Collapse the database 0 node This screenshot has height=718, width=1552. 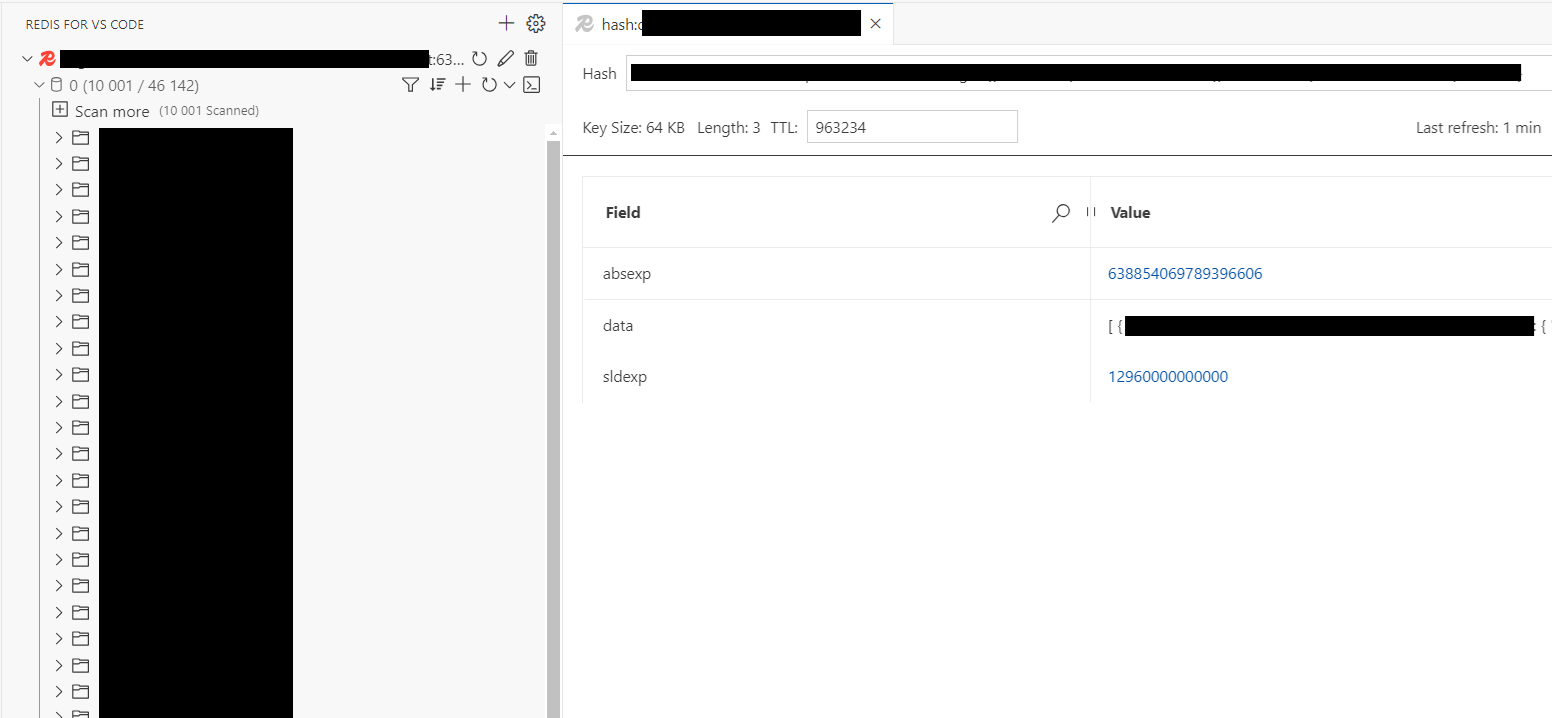[x=40, y=85]
